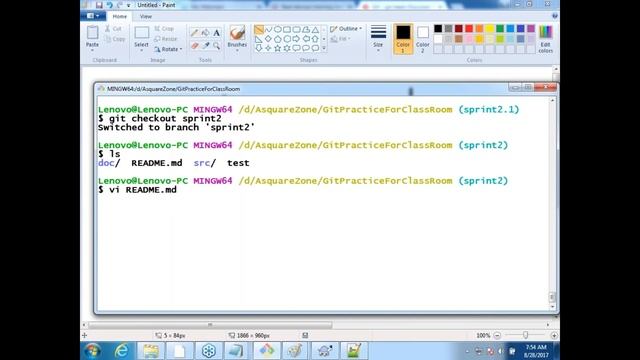The width and height of the screenshot is (640, 360).
Task: Open Paint Help question mark icon
Action: click(x=555, y=16)
